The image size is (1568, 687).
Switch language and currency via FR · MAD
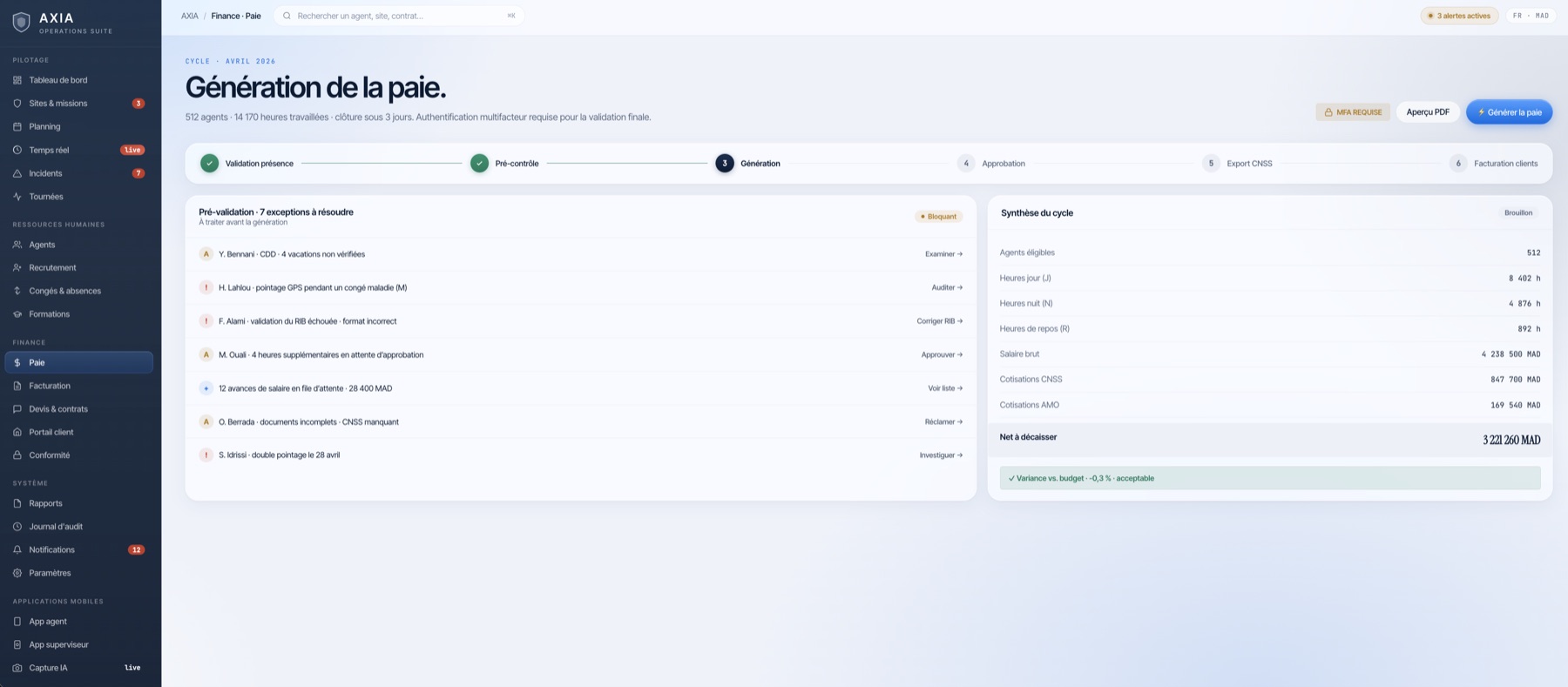point(1531,16)
